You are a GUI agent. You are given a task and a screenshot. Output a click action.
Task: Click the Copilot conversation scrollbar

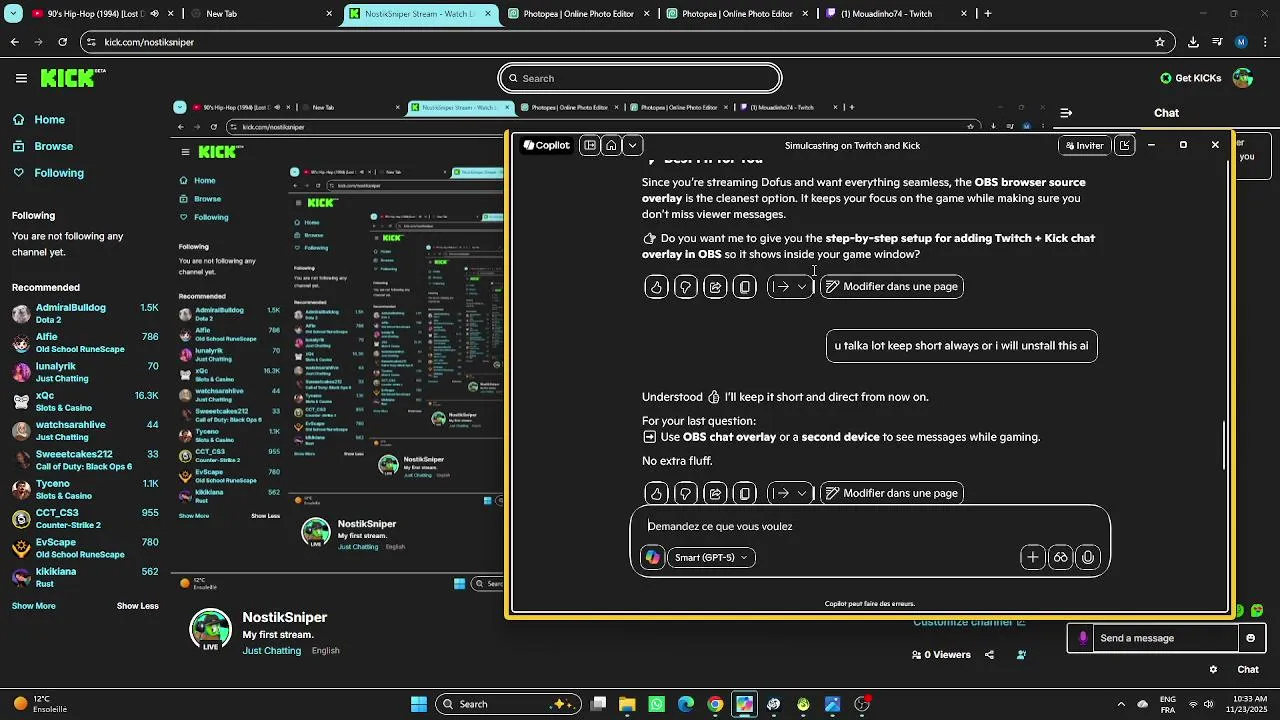(x=1225, y=445)
